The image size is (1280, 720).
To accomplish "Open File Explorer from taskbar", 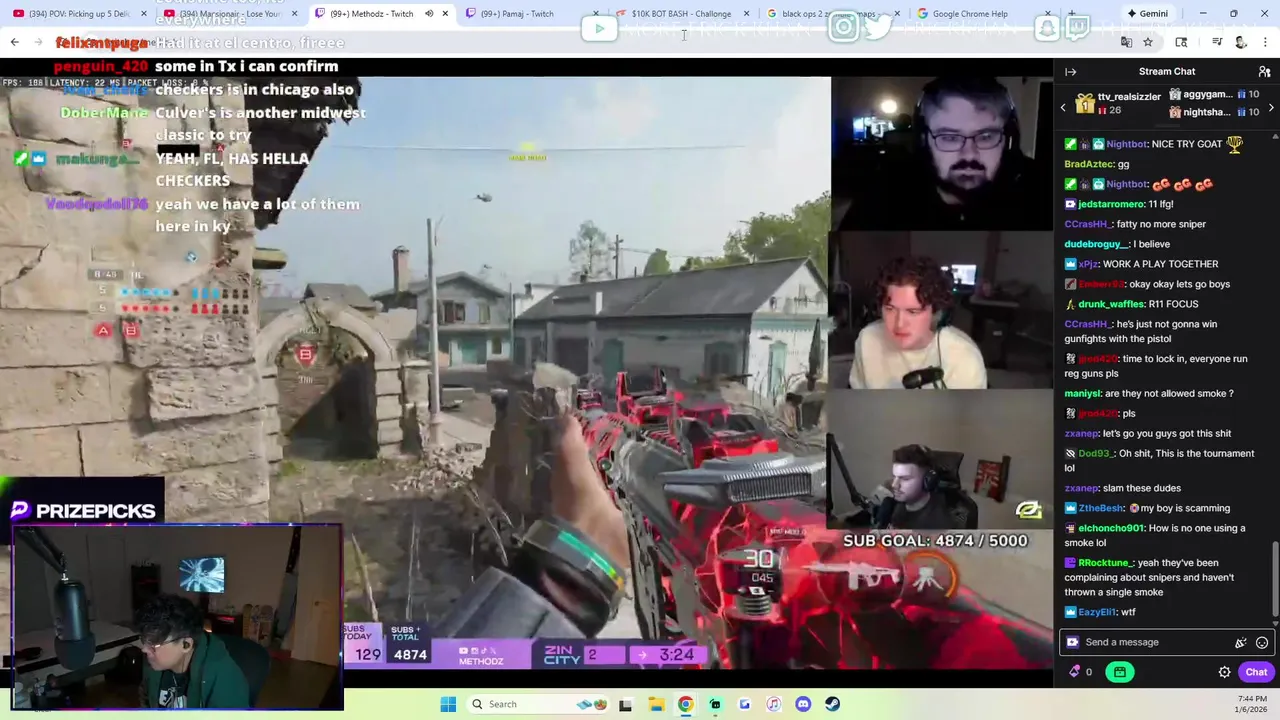I will [655, 704].
